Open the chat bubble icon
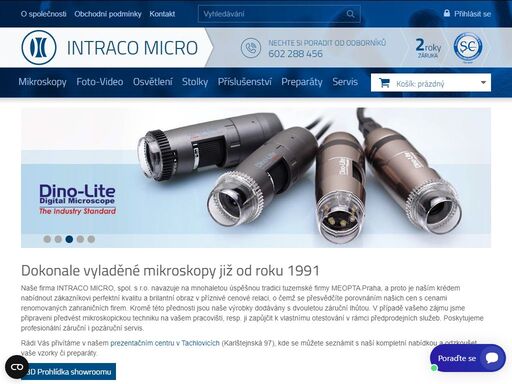The height and width of the screenshot is (384, 512). (492, 358)
